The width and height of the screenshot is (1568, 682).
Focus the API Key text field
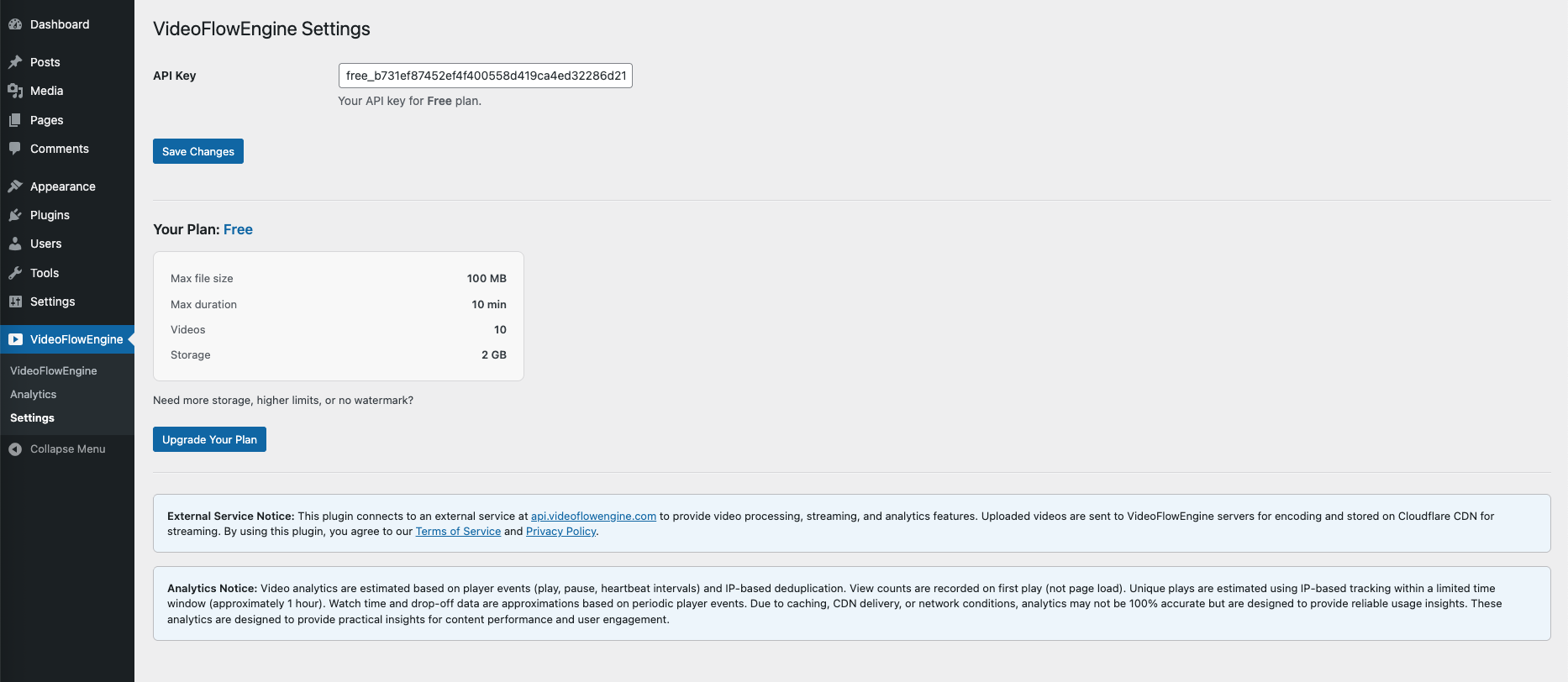485,76
